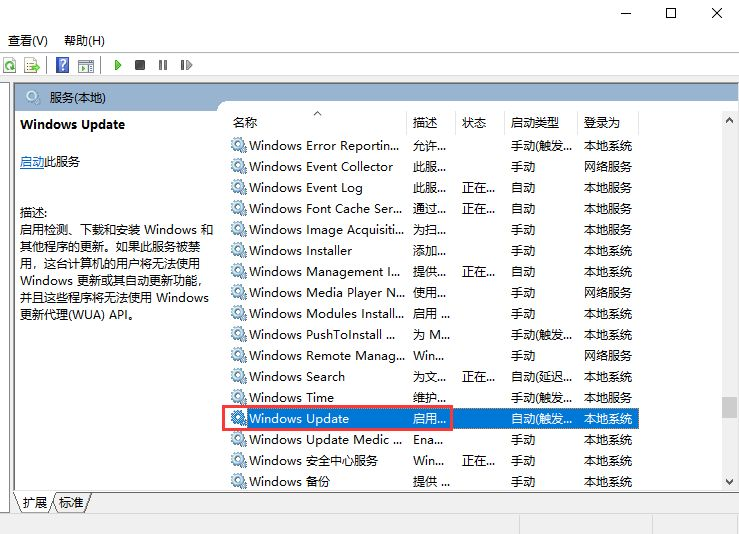This screenshot has height=534, width=739.
Task: Click the Export List toolbar icon
Action: pyautogui.click(x=32, y=65)
